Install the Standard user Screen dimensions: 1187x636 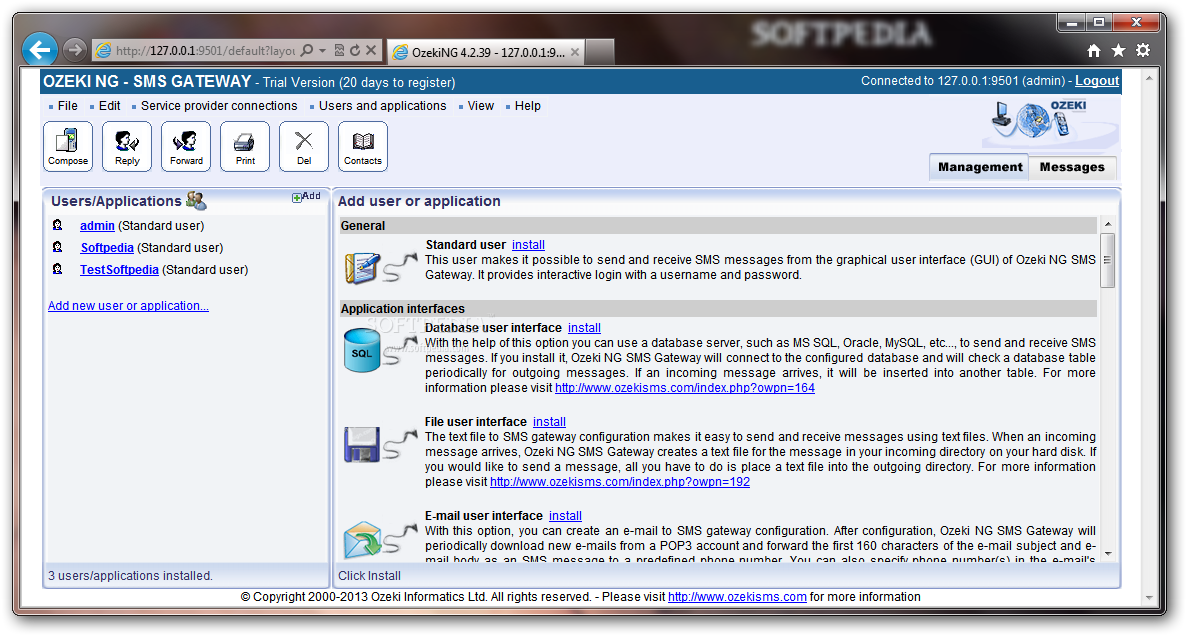point(528,245)
